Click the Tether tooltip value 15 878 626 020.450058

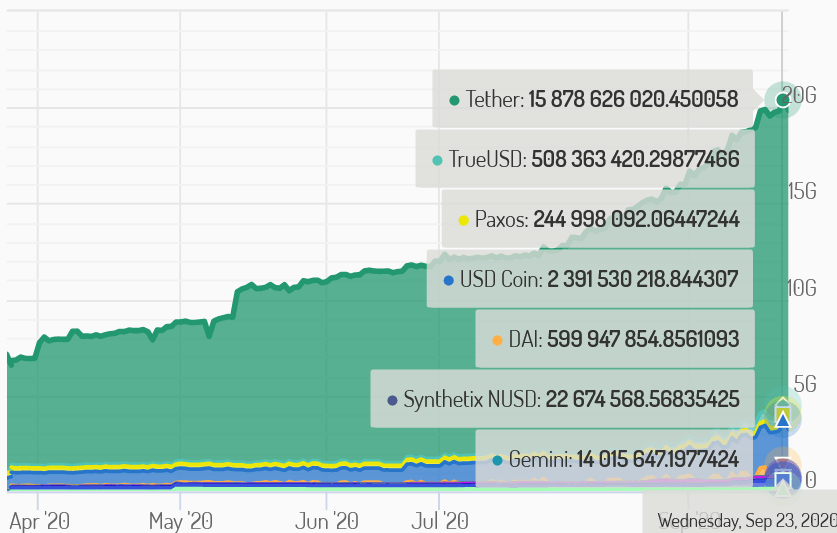[633, 99]
